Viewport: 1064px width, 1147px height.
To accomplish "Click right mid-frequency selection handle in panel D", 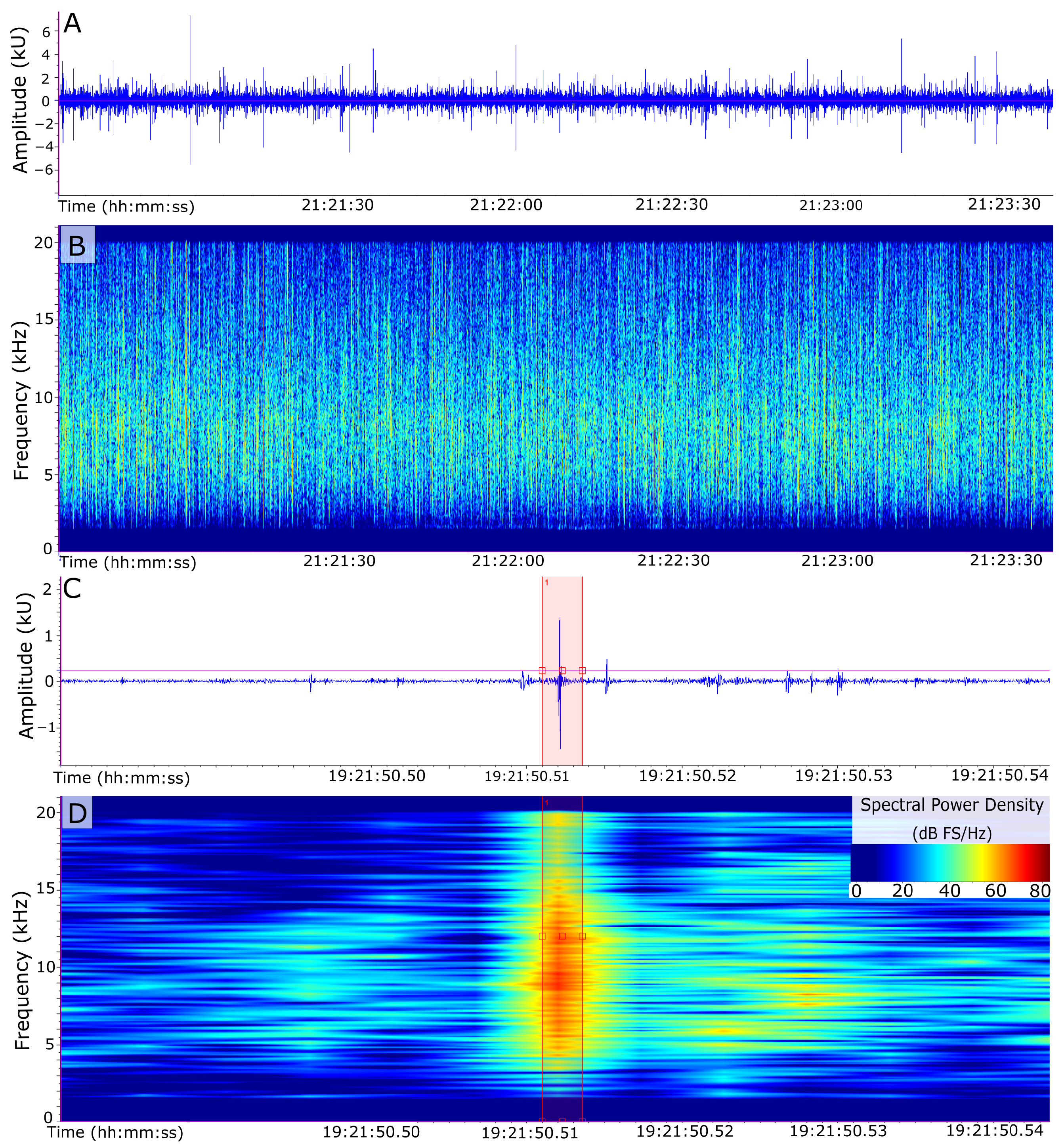I will tap(582, 936).
